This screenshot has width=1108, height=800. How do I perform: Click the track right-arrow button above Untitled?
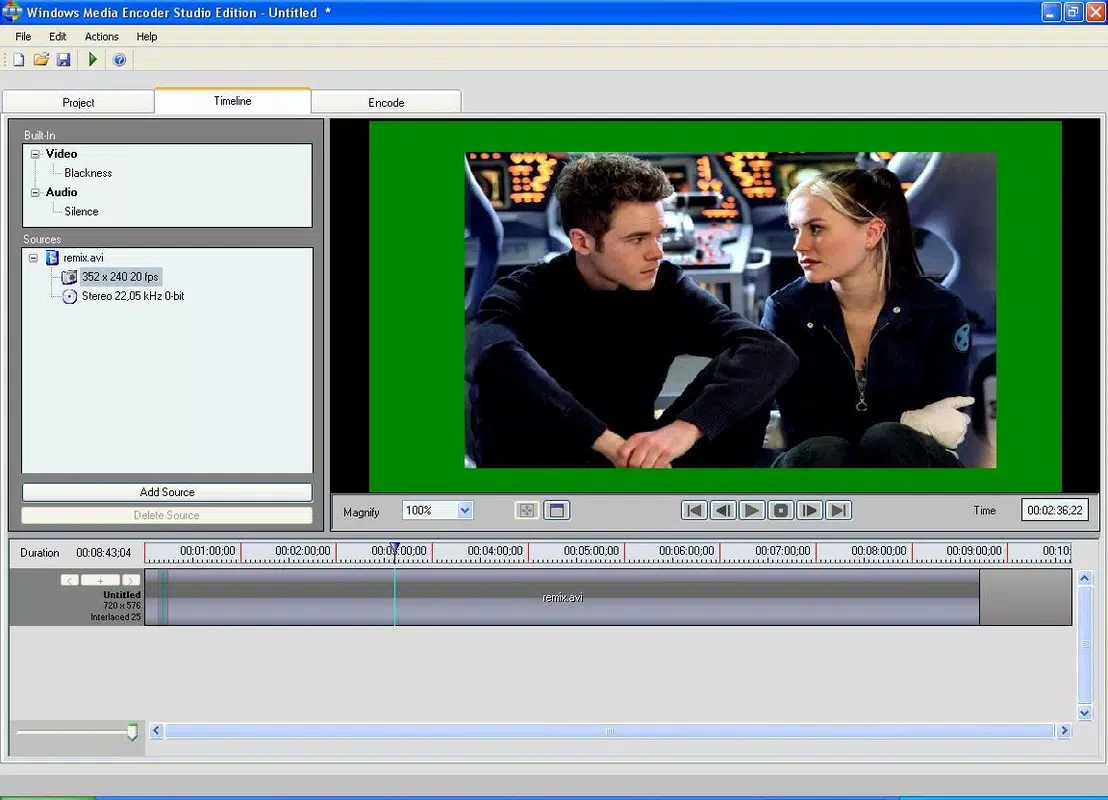(x=131, y=580)
